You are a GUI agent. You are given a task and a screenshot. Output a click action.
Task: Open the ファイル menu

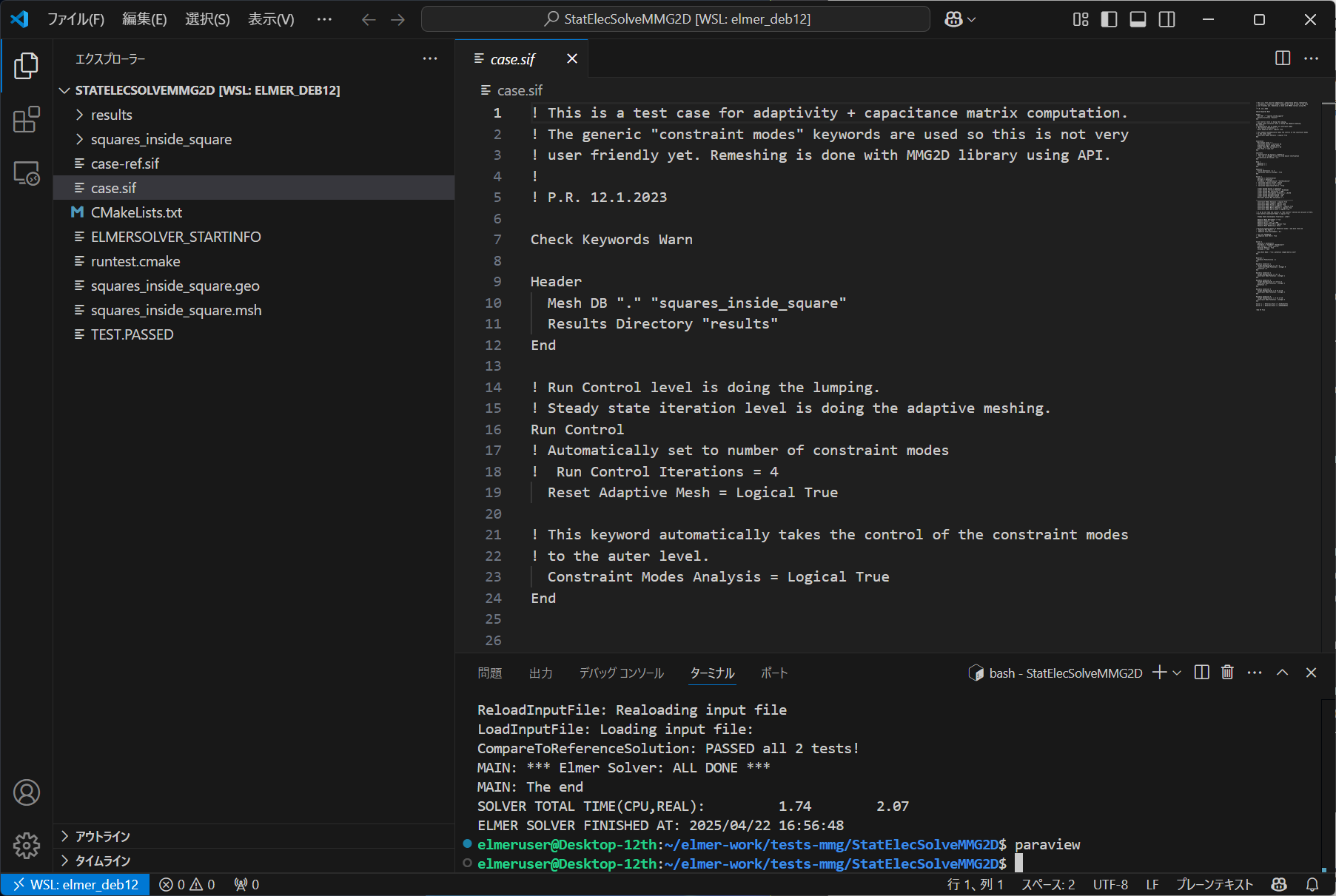(77, 19)
